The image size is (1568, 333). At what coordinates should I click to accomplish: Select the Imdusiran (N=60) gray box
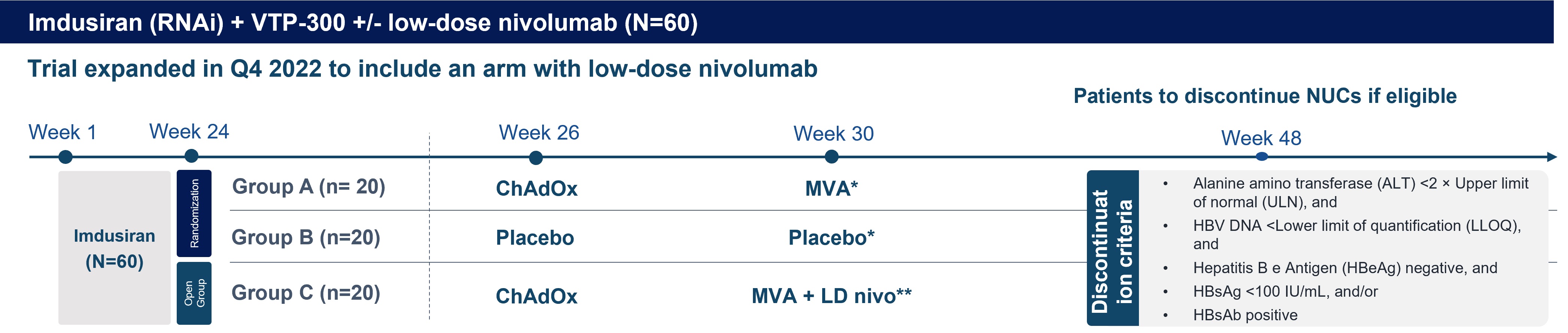pos(115,248)
